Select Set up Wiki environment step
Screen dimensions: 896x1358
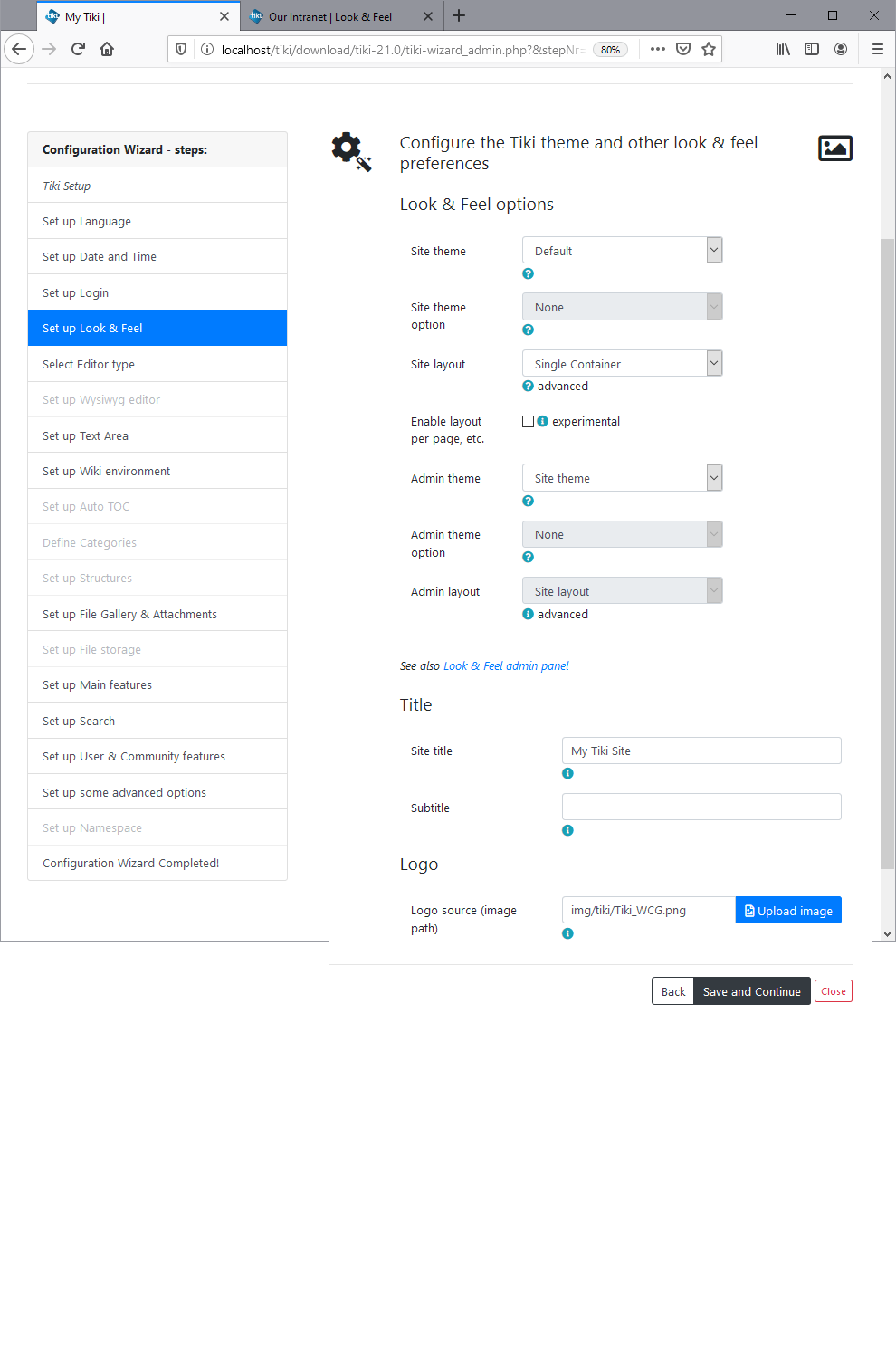coord(106,471)
